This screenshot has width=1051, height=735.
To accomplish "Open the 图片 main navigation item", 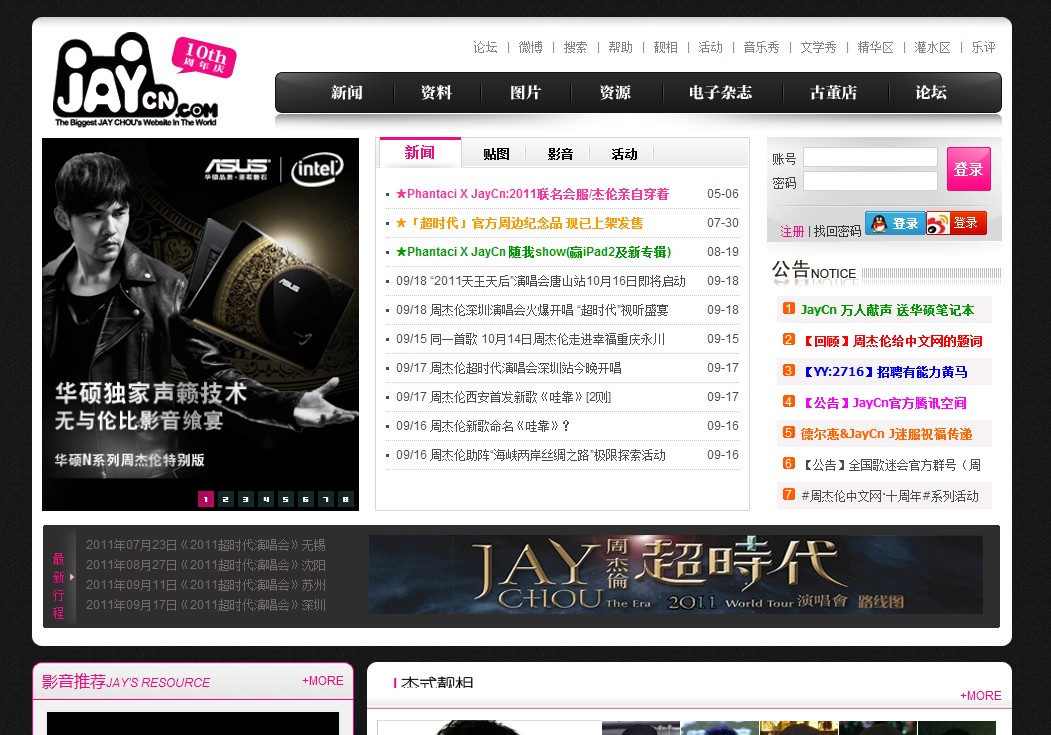I will coord(526,92).
